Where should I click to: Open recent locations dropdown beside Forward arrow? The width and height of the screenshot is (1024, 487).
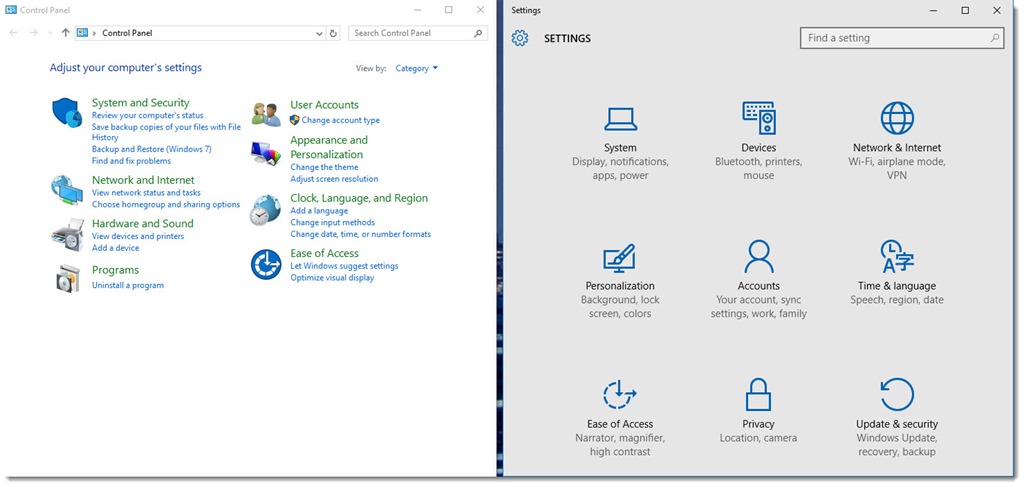click(50, 33)
